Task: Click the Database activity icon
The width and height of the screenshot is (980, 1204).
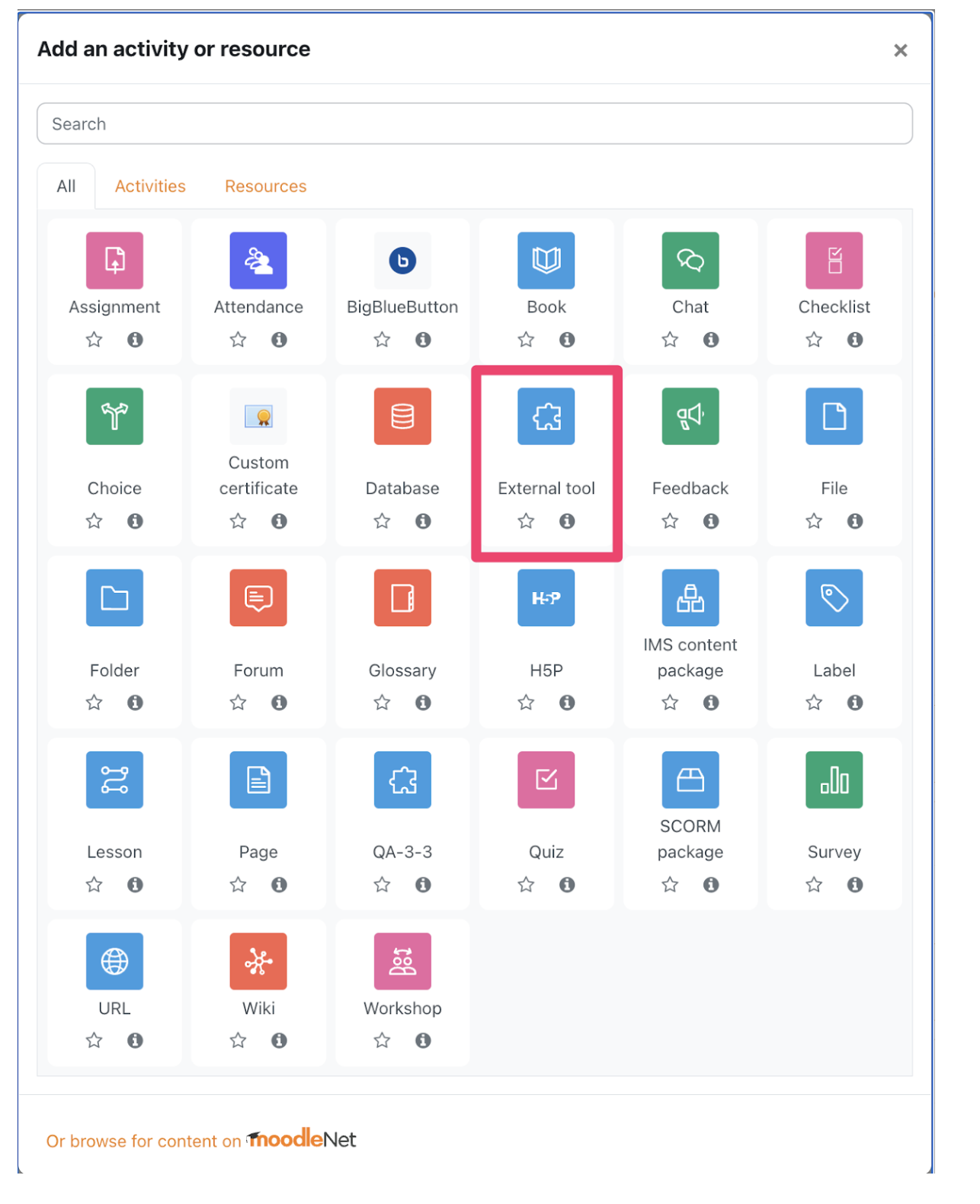Action: pyautogui.click(x=402, y=416)
